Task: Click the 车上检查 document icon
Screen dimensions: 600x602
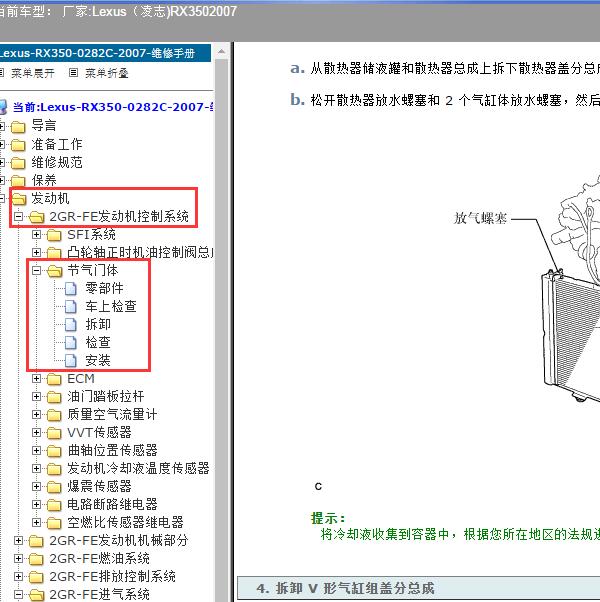Action: coord(71,306)
